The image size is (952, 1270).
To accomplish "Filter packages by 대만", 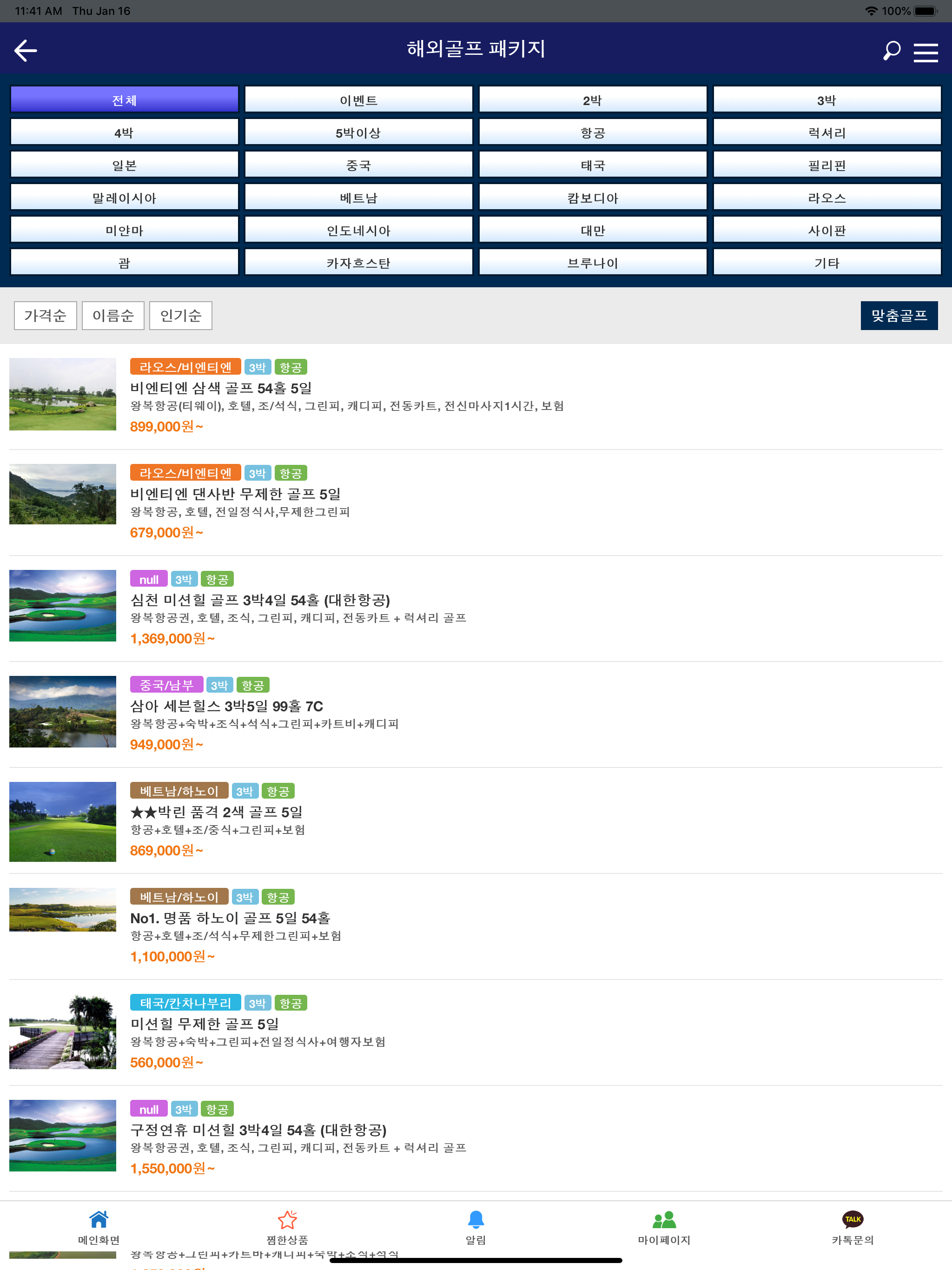I will 593,230.
